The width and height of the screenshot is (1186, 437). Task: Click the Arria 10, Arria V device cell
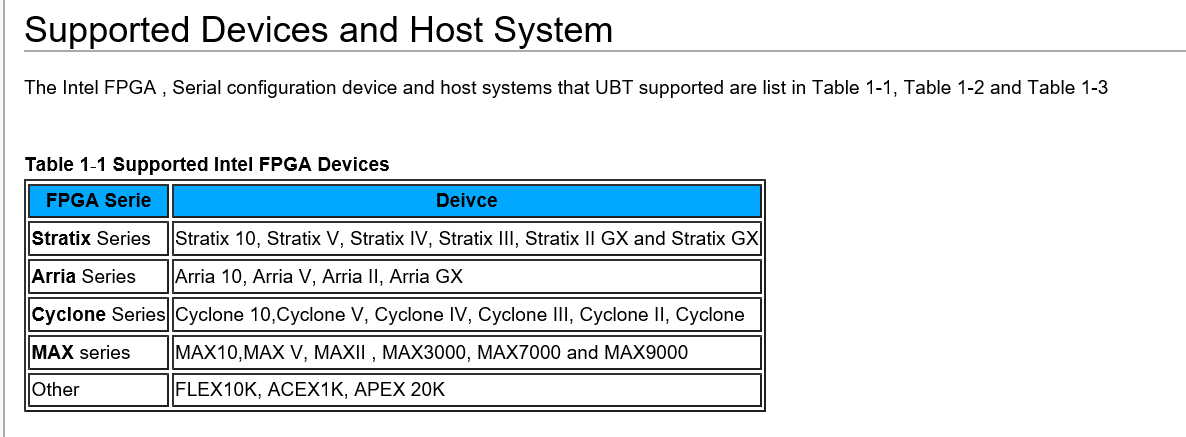(x=466, y=277)
